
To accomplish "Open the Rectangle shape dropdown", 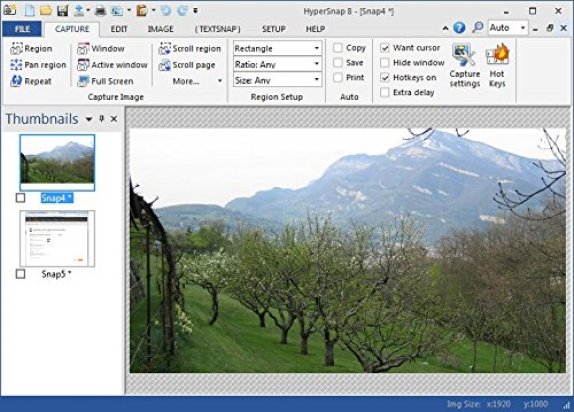I will coord(277,48).
